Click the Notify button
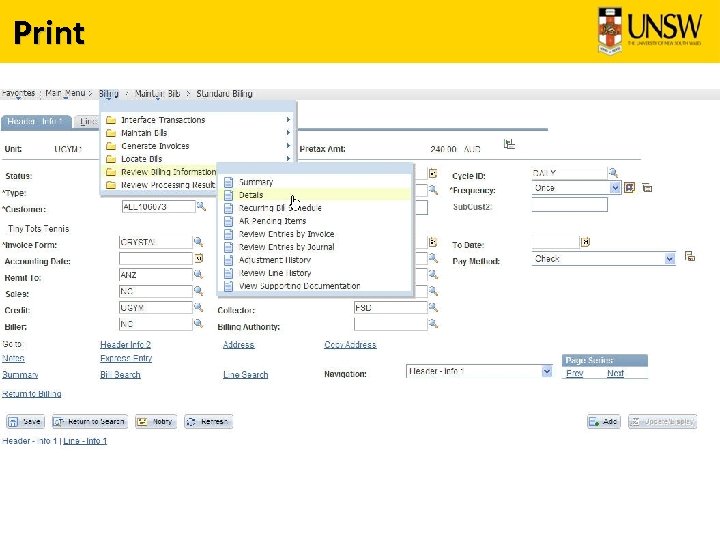 tap(156, 422)
